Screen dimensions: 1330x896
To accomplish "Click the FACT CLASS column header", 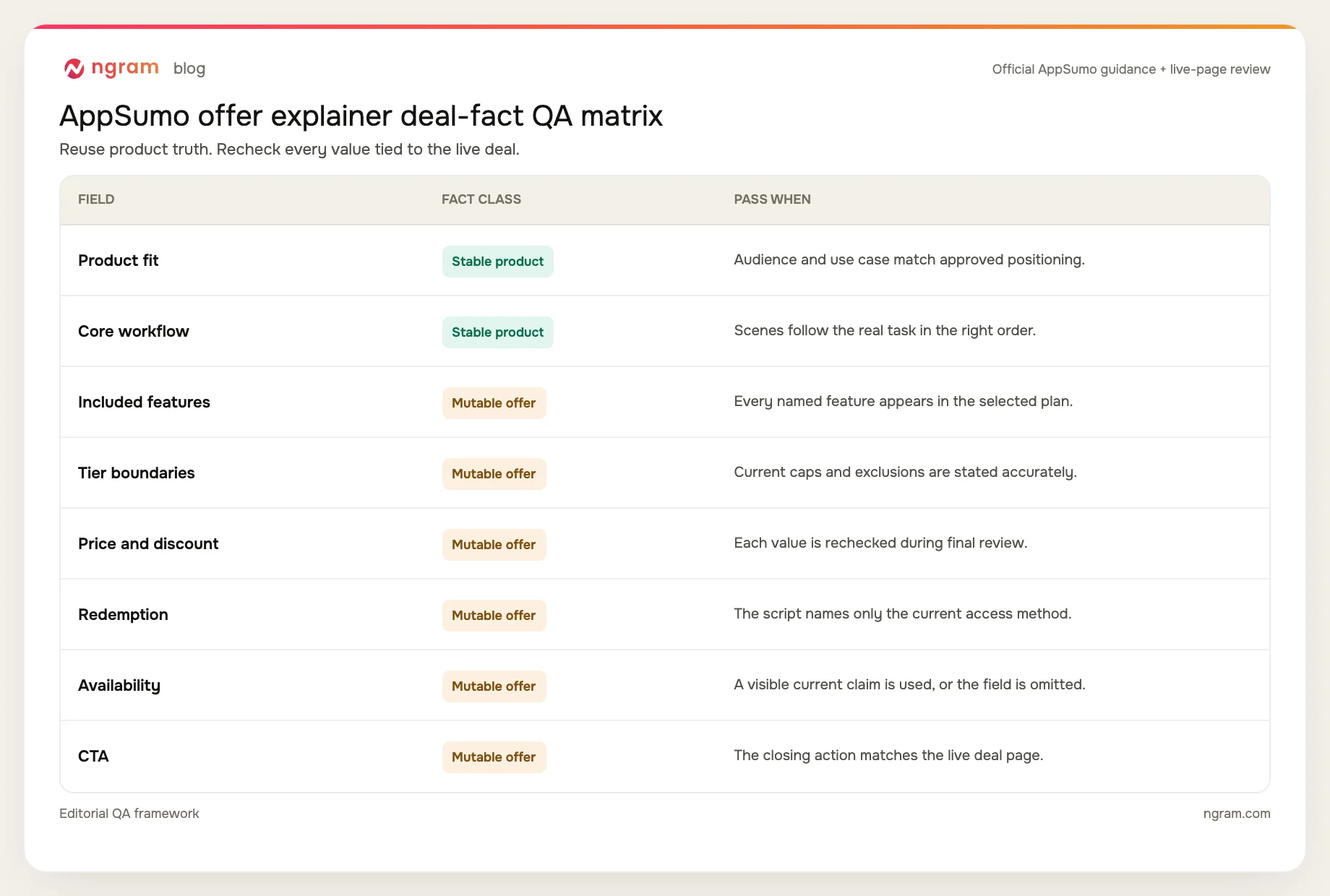I will click(x=481, y=199).
